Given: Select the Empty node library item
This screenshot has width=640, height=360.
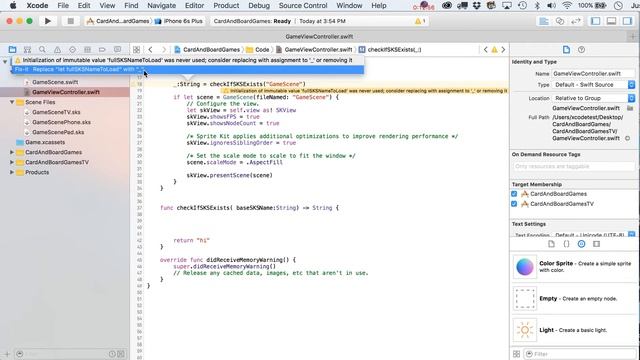Looking at the screenshot, I should click(x=573, y=298).
